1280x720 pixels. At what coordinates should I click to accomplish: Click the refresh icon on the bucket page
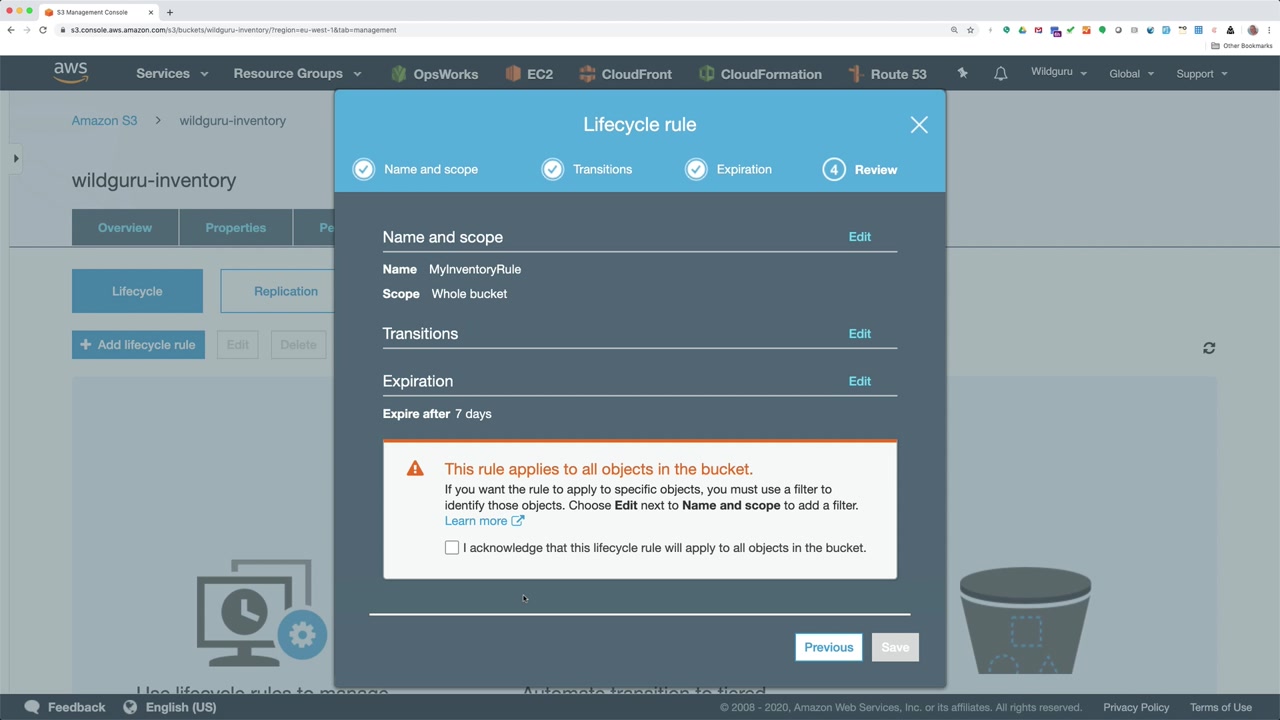click(1209, 348)
